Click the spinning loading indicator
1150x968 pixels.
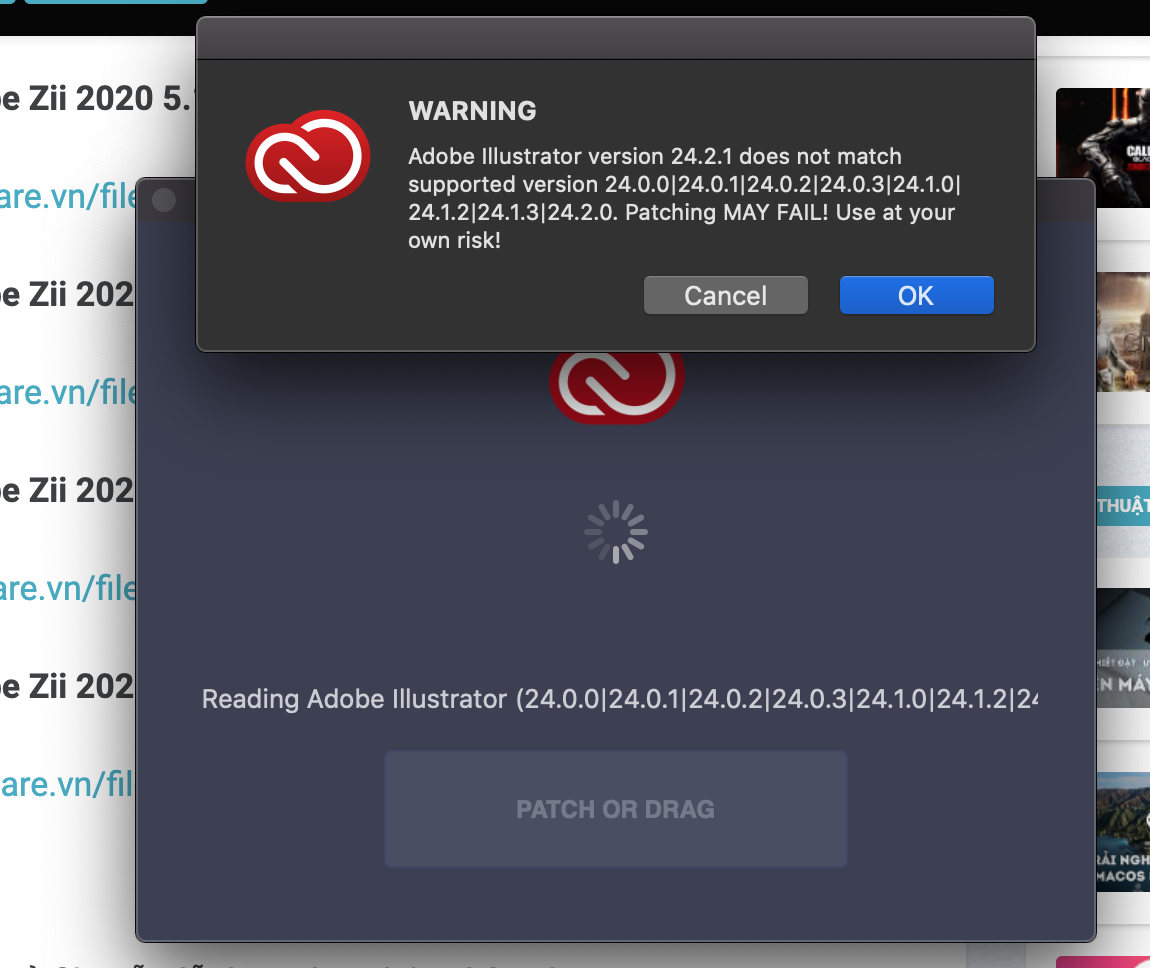[x=616, y=532]
